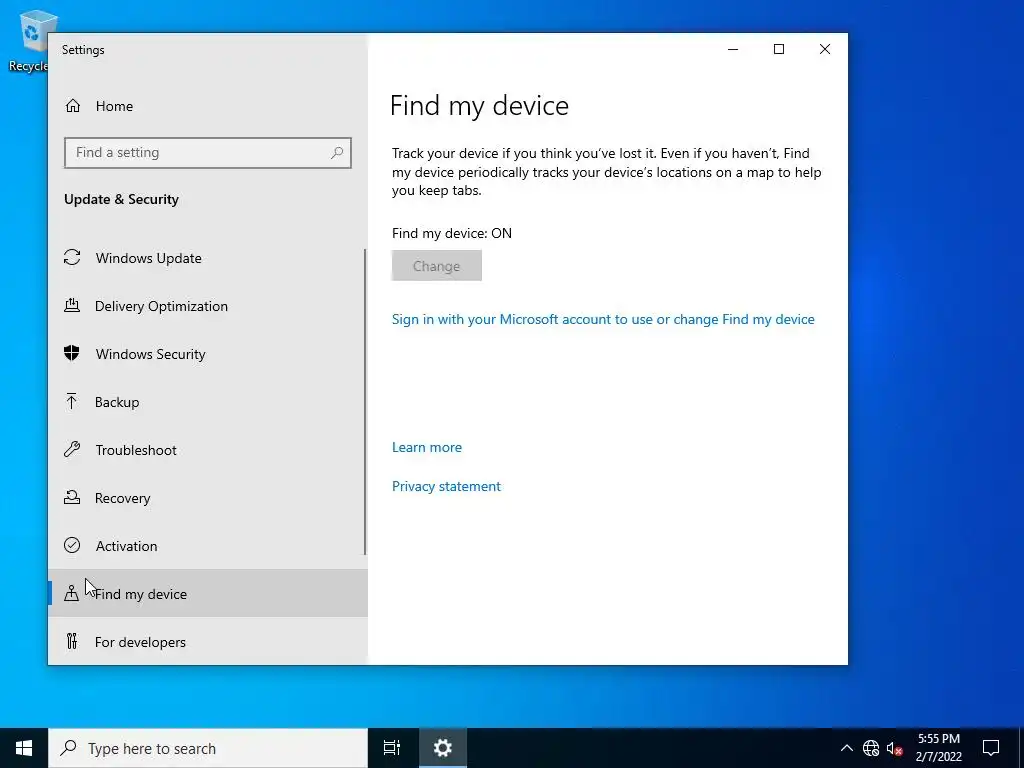1024x768 pixels.
Task: Click the Troubleshoot wrench icon
Action: (72, 449)
